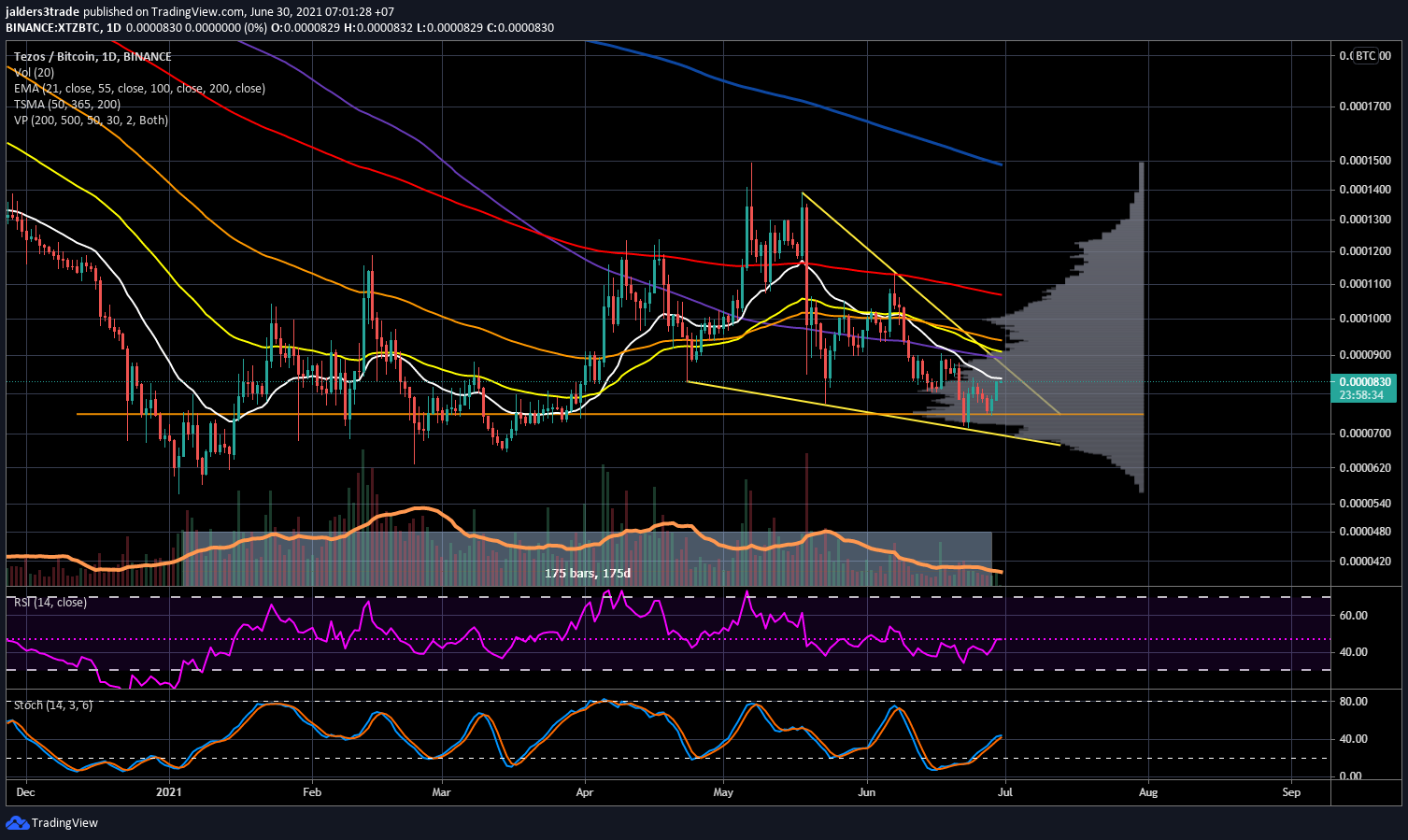The image size is (1408, 840).
Task: Click the 0.0001700 price axis label
Action: coord(1364,107)
